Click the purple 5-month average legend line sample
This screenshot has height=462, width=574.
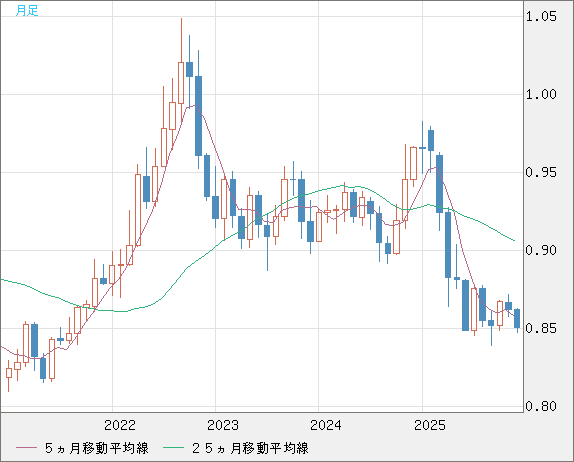[x=26, y=448]
